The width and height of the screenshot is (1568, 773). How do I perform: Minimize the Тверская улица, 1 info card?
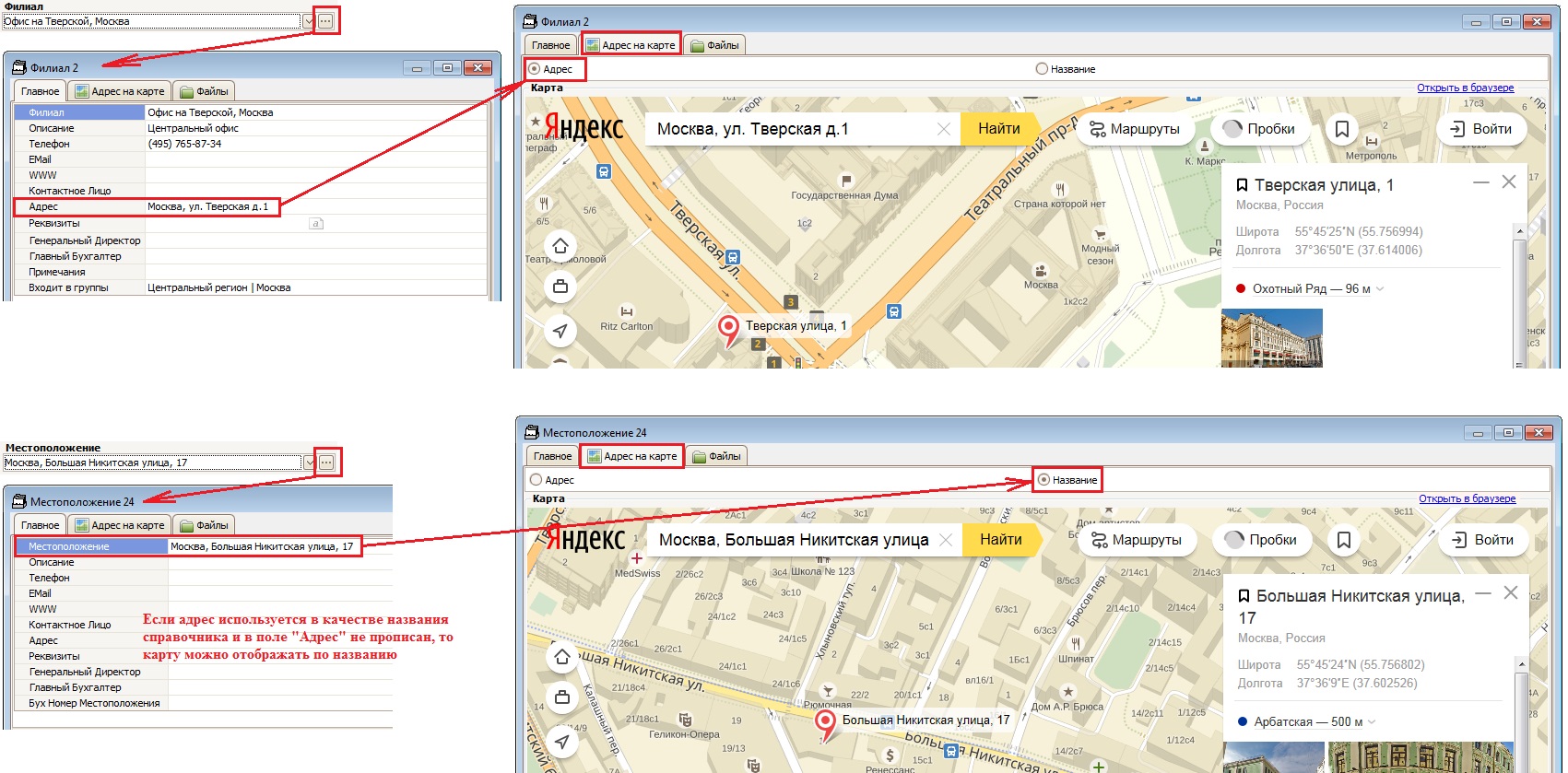pos(1481,182)
